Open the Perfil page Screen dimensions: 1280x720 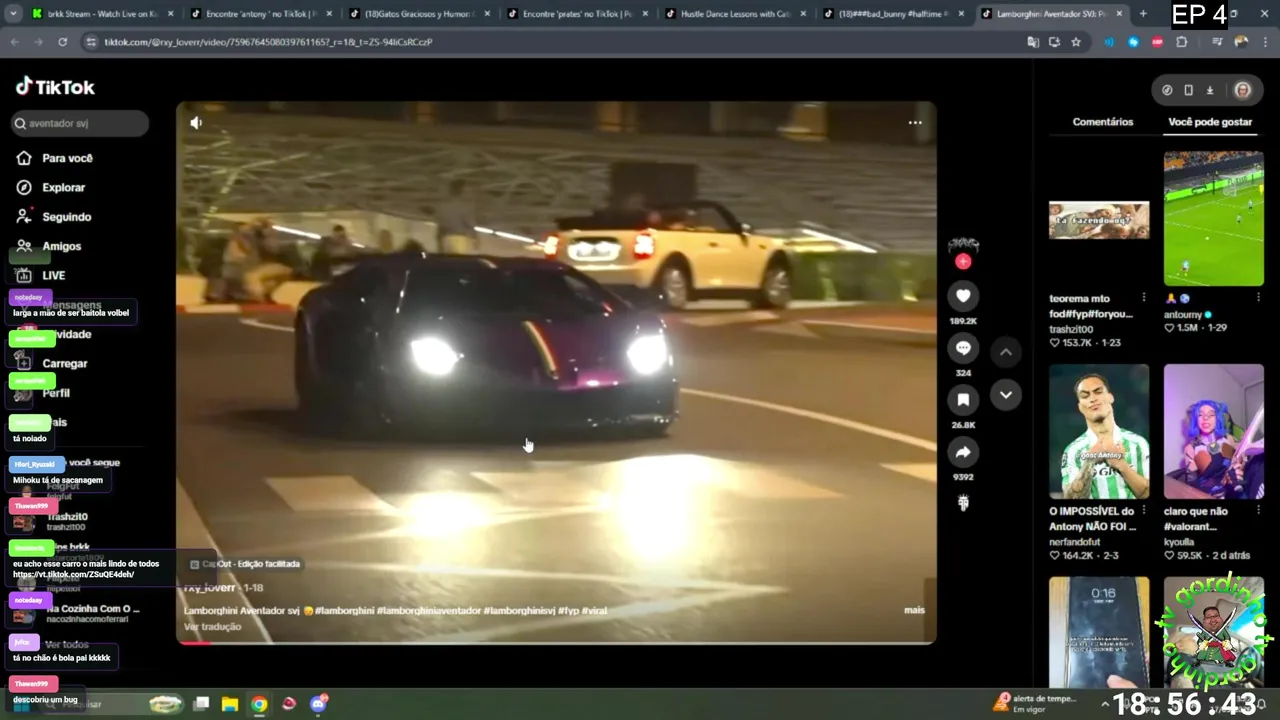[56, 393]
